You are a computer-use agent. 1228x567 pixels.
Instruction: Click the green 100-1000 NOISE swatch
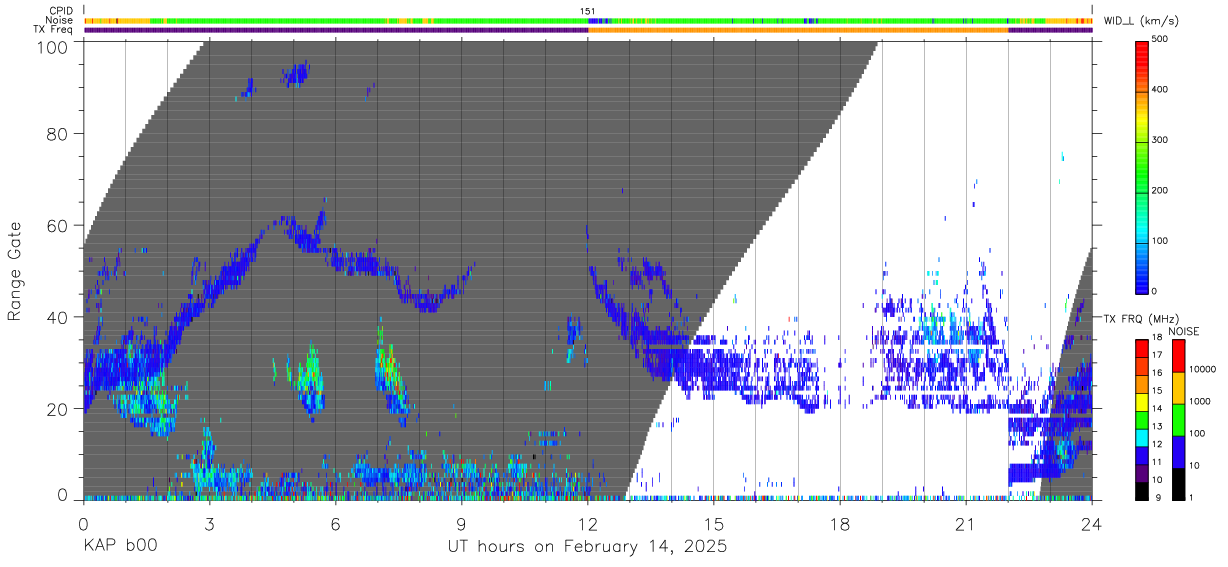(1178, 420)
